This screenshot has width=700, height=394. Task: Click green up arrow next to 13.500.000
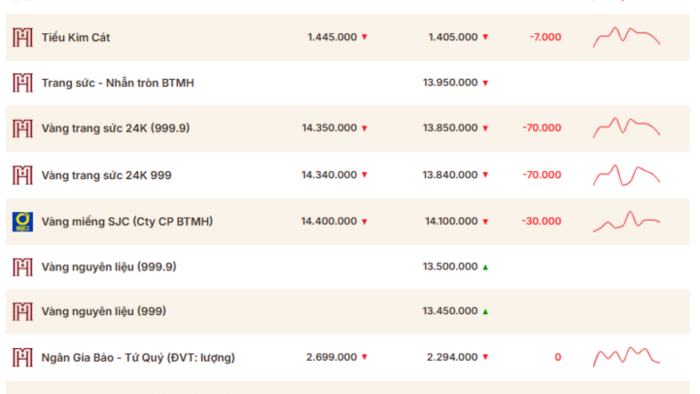(x=485, y=267)
